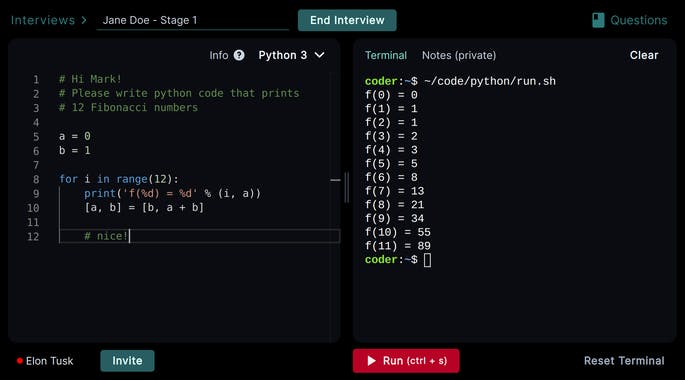Click line number 4 in the gutter
The image size is (685, 380).
pos(36,122)
